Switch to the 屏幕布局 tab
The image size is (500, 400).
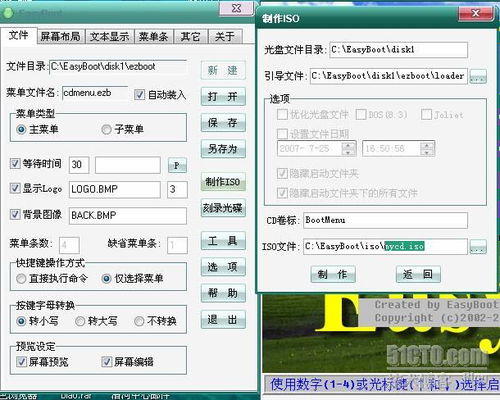pos(60,36)
